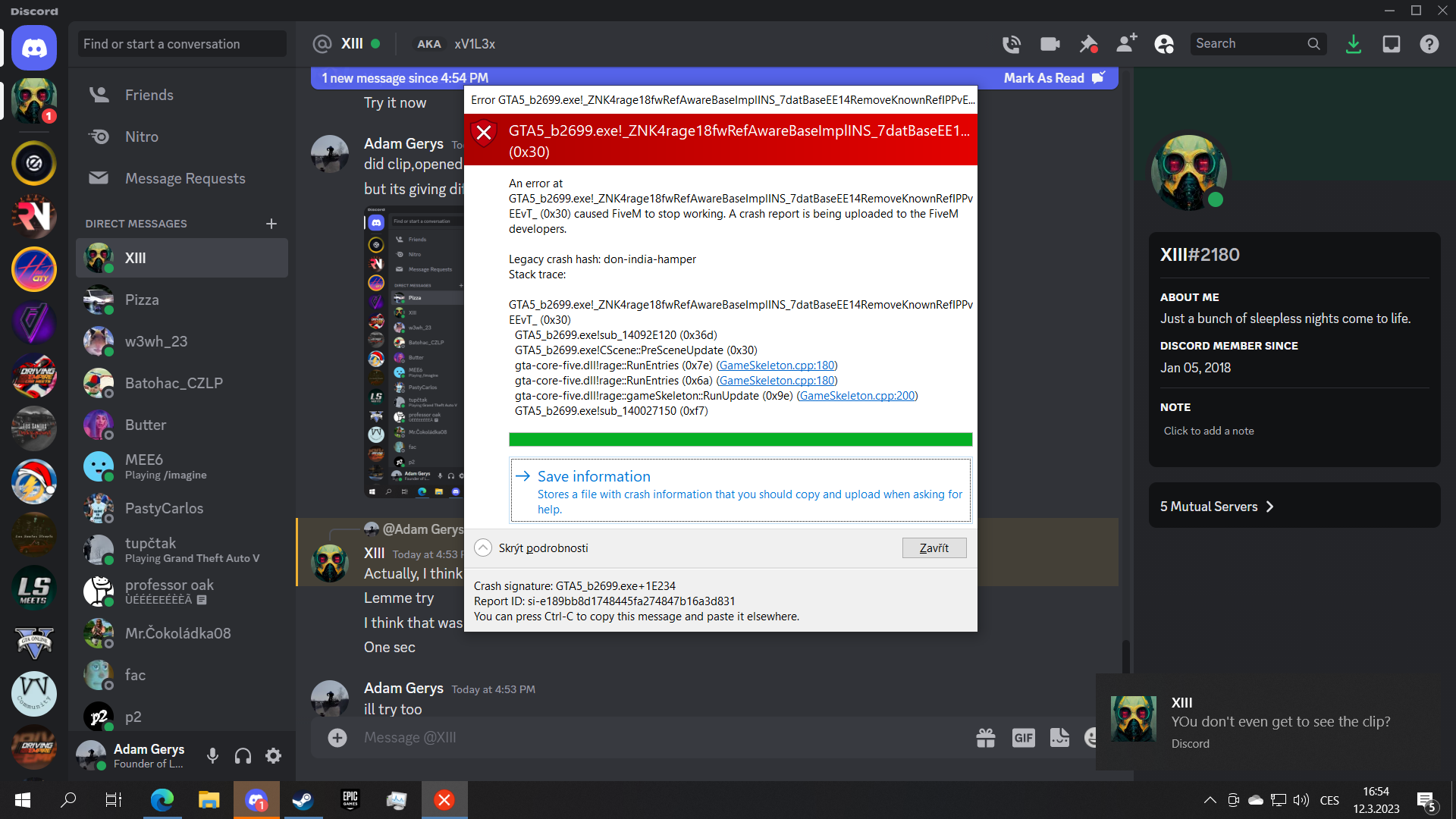Toggle headphone deafen
Screen dimensions: 1456x819
243,755
